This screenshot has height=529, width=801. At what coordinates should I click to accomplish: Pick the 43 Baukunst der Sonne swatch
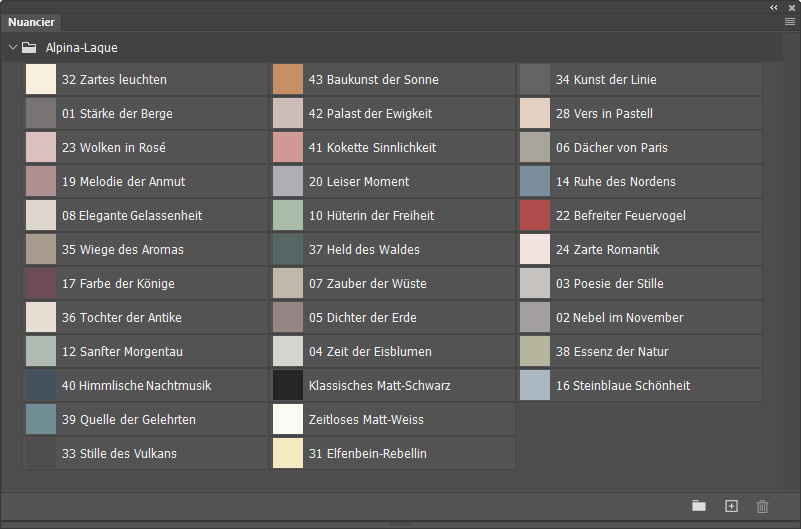tap(288, 79)
